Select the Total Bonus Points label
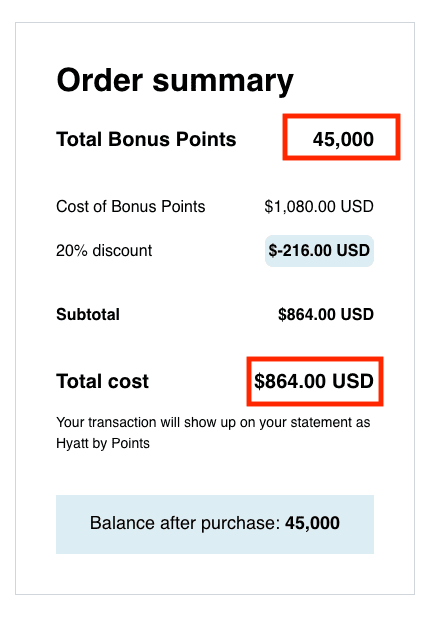Screen dimensions: 446x630 (x=146, y=139)
